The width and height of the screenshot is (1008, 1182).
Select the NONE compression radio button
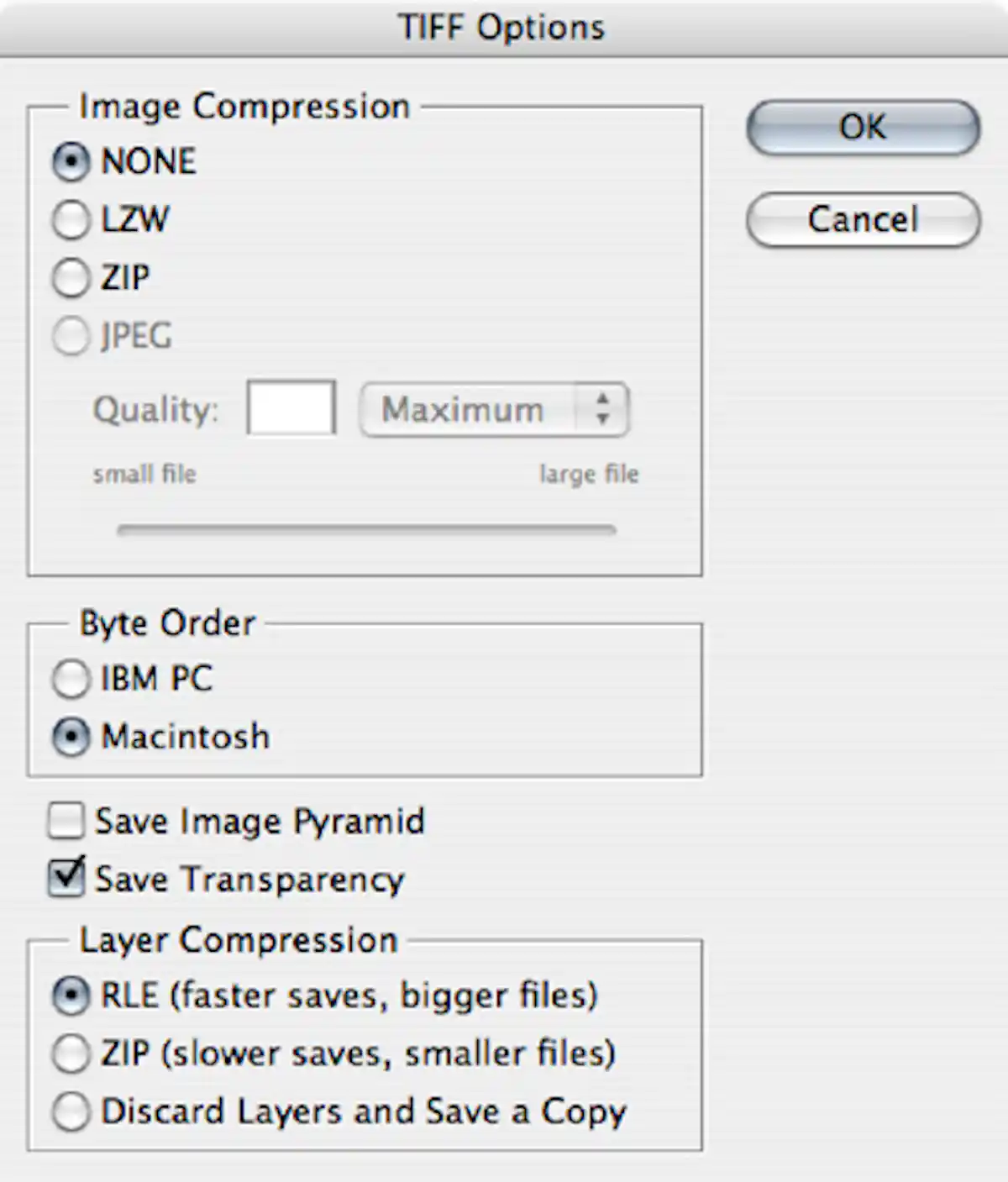[71, 163]
